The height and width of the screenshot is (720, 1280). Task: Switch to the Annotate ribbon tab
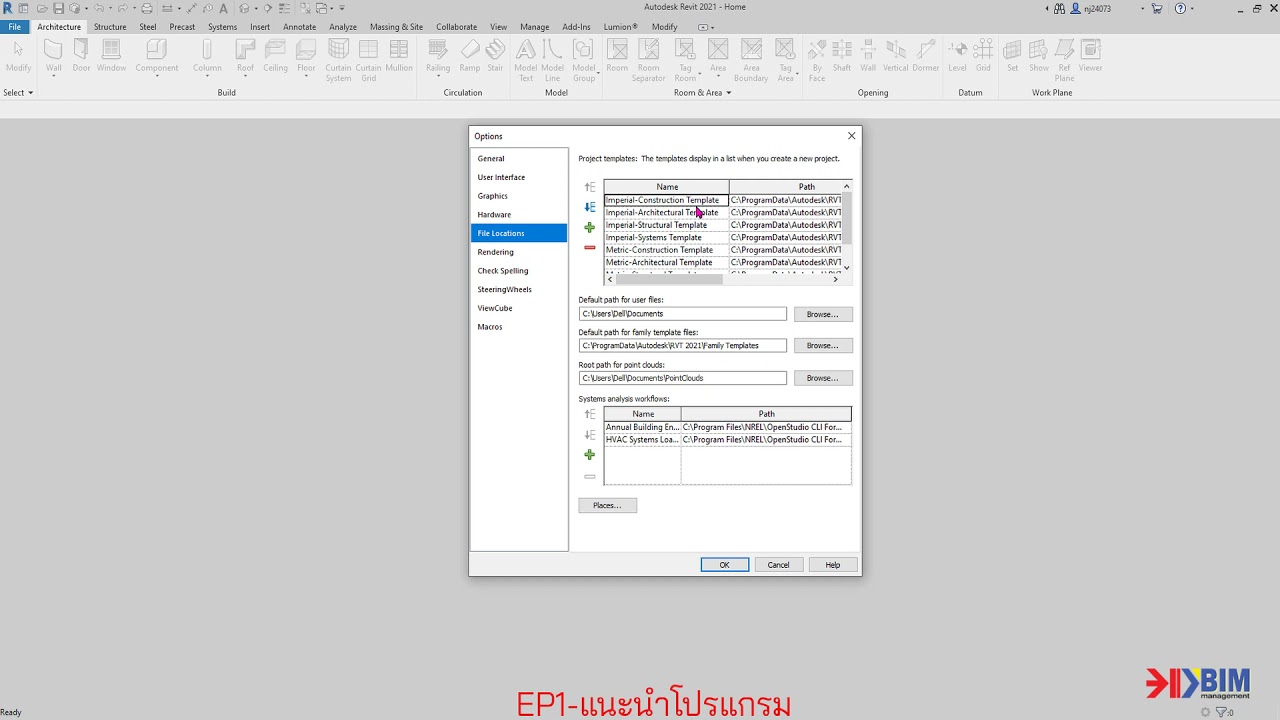point(299,27)
